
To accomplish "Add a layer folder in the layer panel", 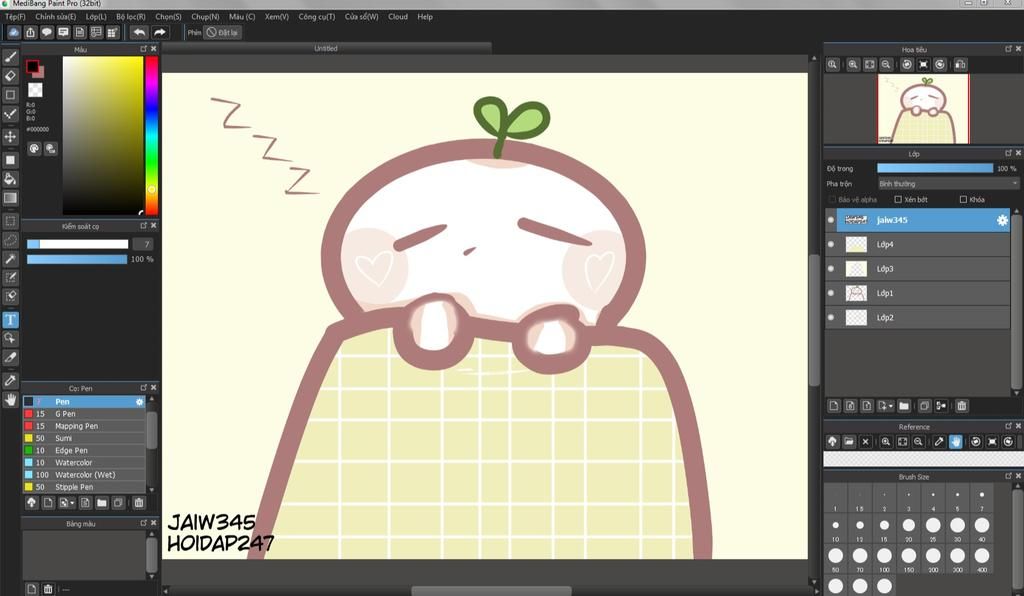I will tap(904, 406).
